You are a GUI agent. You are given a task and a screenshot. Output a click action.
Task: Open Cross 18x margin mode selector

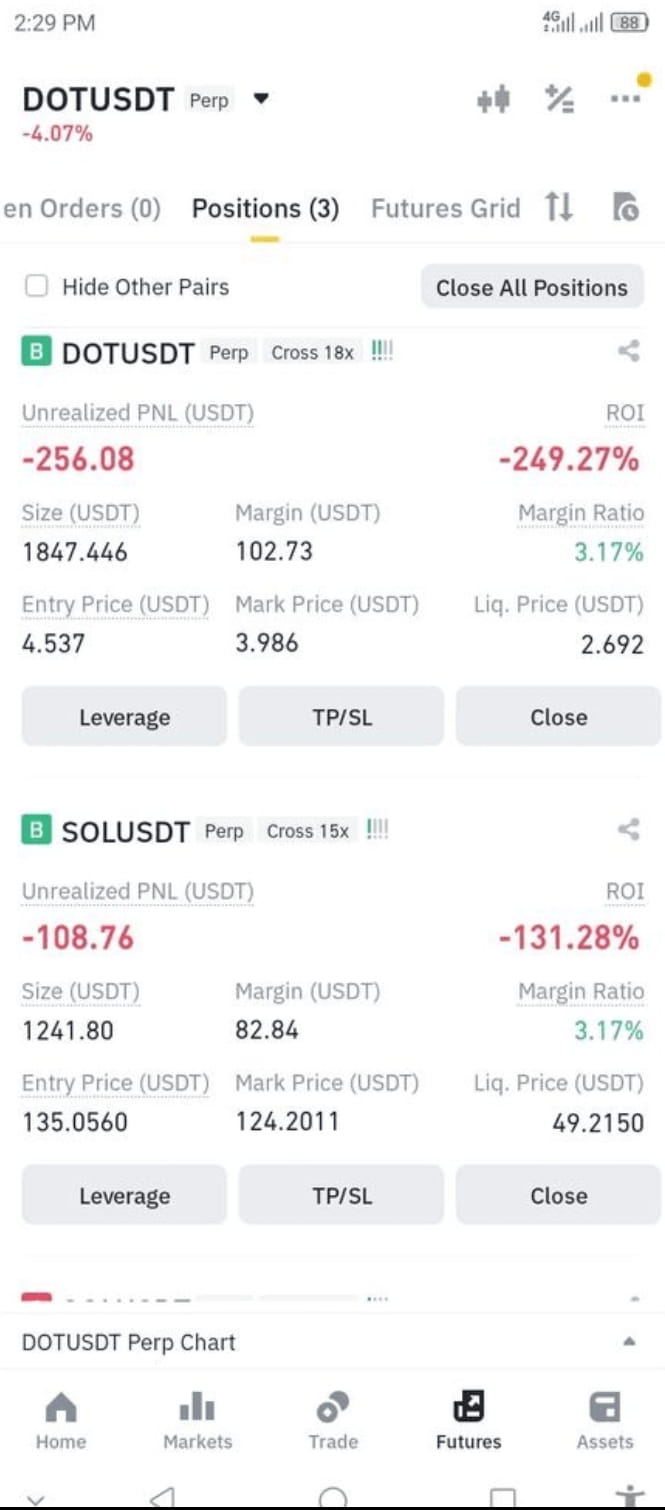(312, 353)
